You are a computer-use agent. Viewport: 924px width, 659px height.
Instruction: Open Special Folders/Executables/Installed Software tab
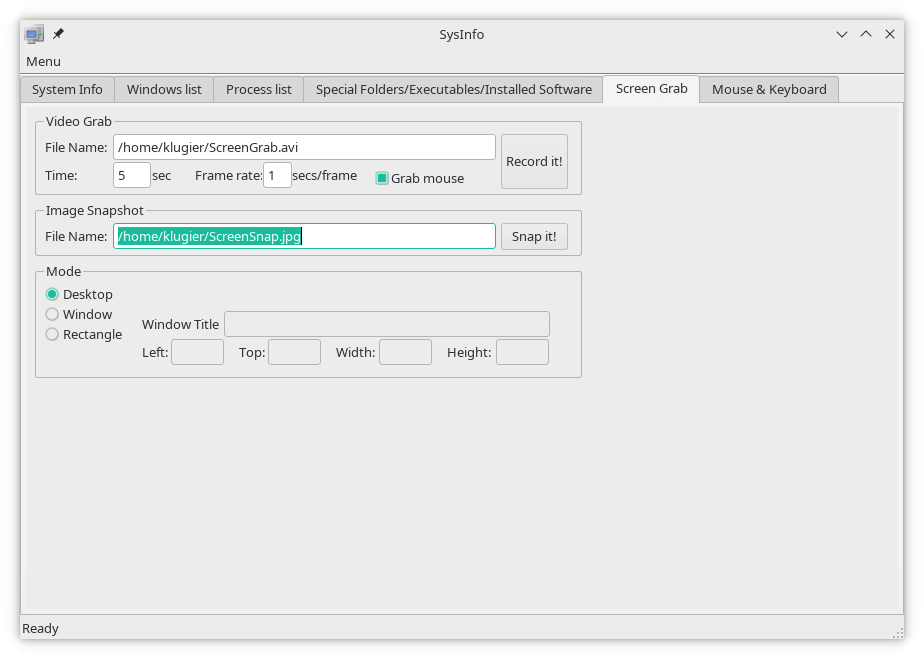(x=453, y=89)
